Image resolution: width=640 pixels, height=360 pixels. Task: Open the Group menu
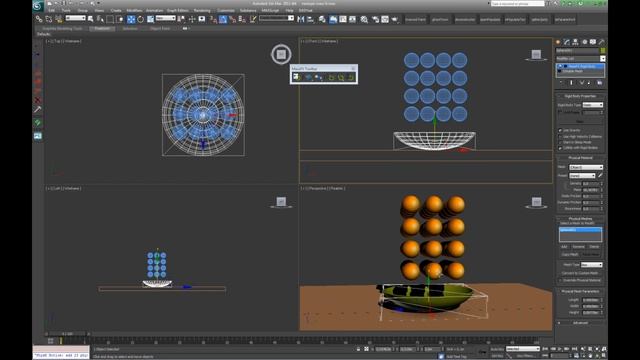(82, 11)
